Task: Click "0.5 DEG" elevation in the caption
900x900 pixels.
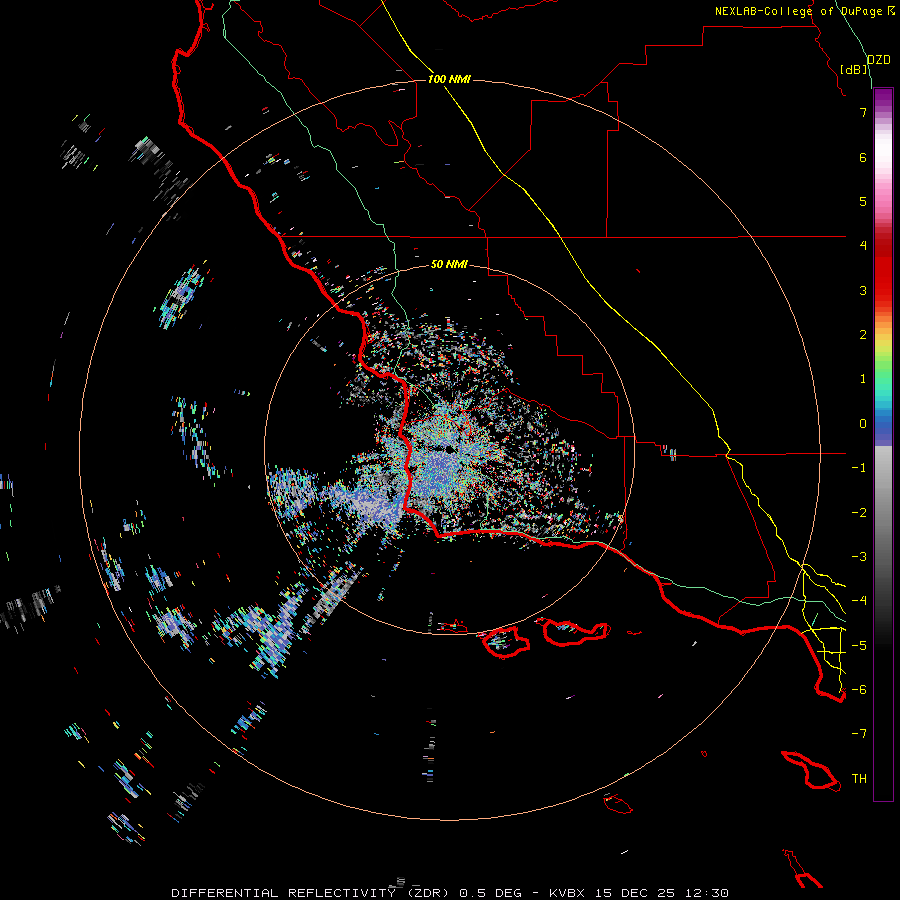Action: [490, 893]
